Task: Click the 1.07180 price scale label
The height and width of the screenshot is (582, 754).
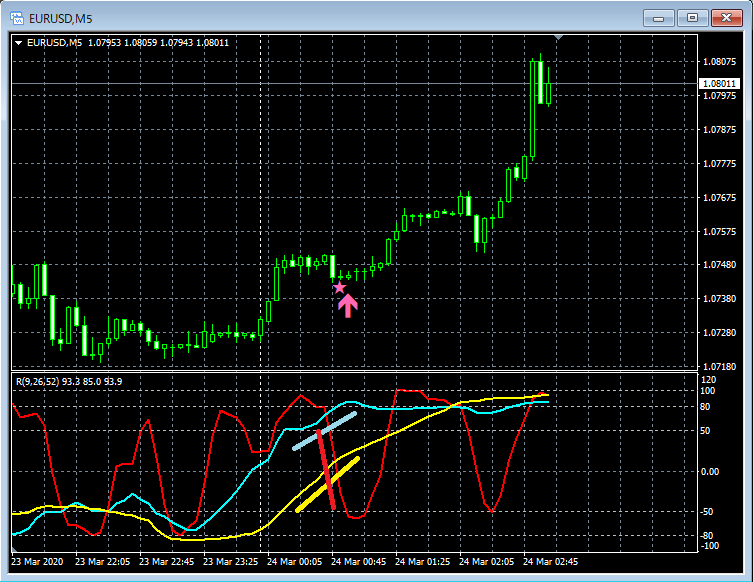Action: point(719,367)
